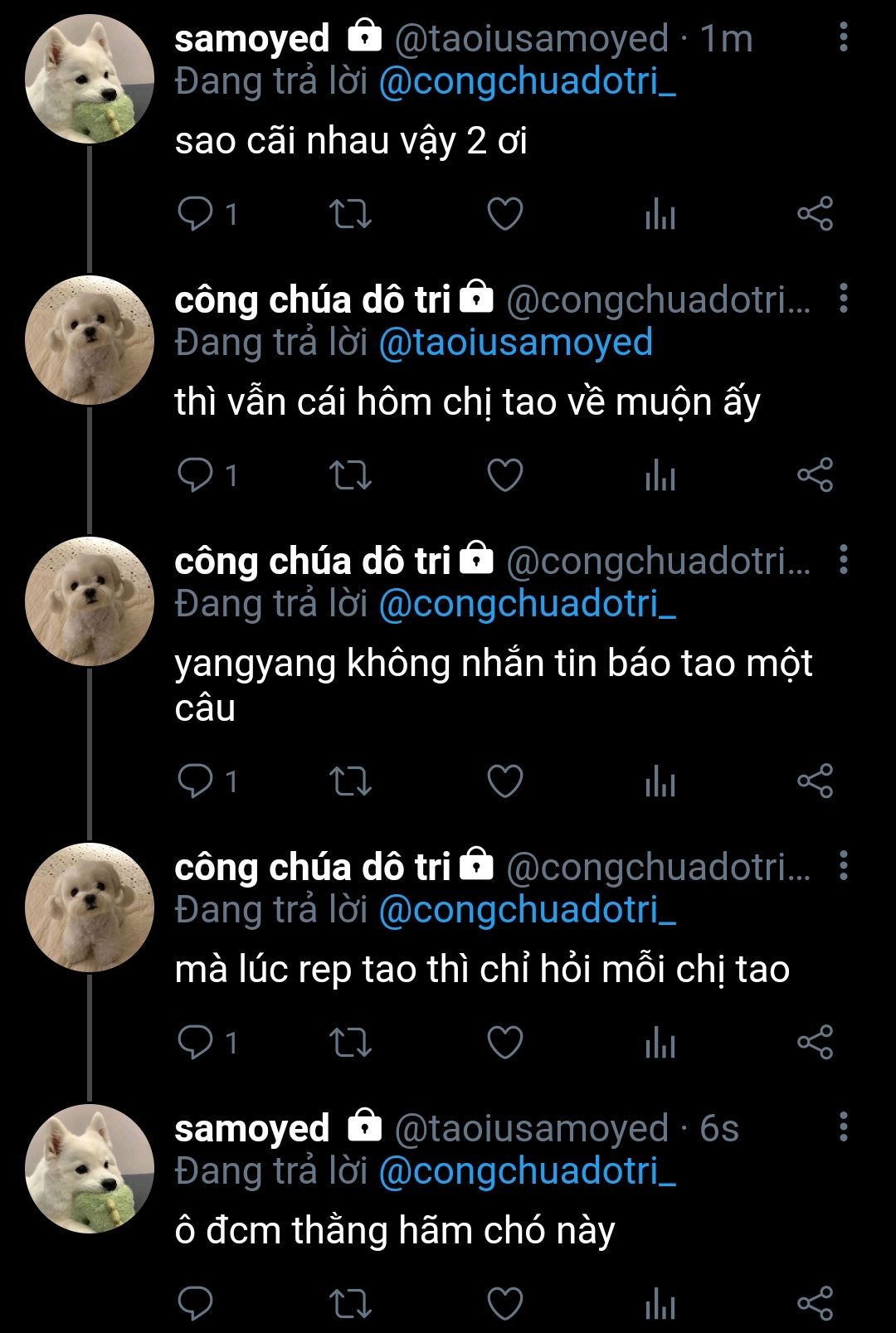Share the last samoyed tweet
Image resolution: width=896 pixels, height=1333 pixels.
click(x=815, y=1303)
